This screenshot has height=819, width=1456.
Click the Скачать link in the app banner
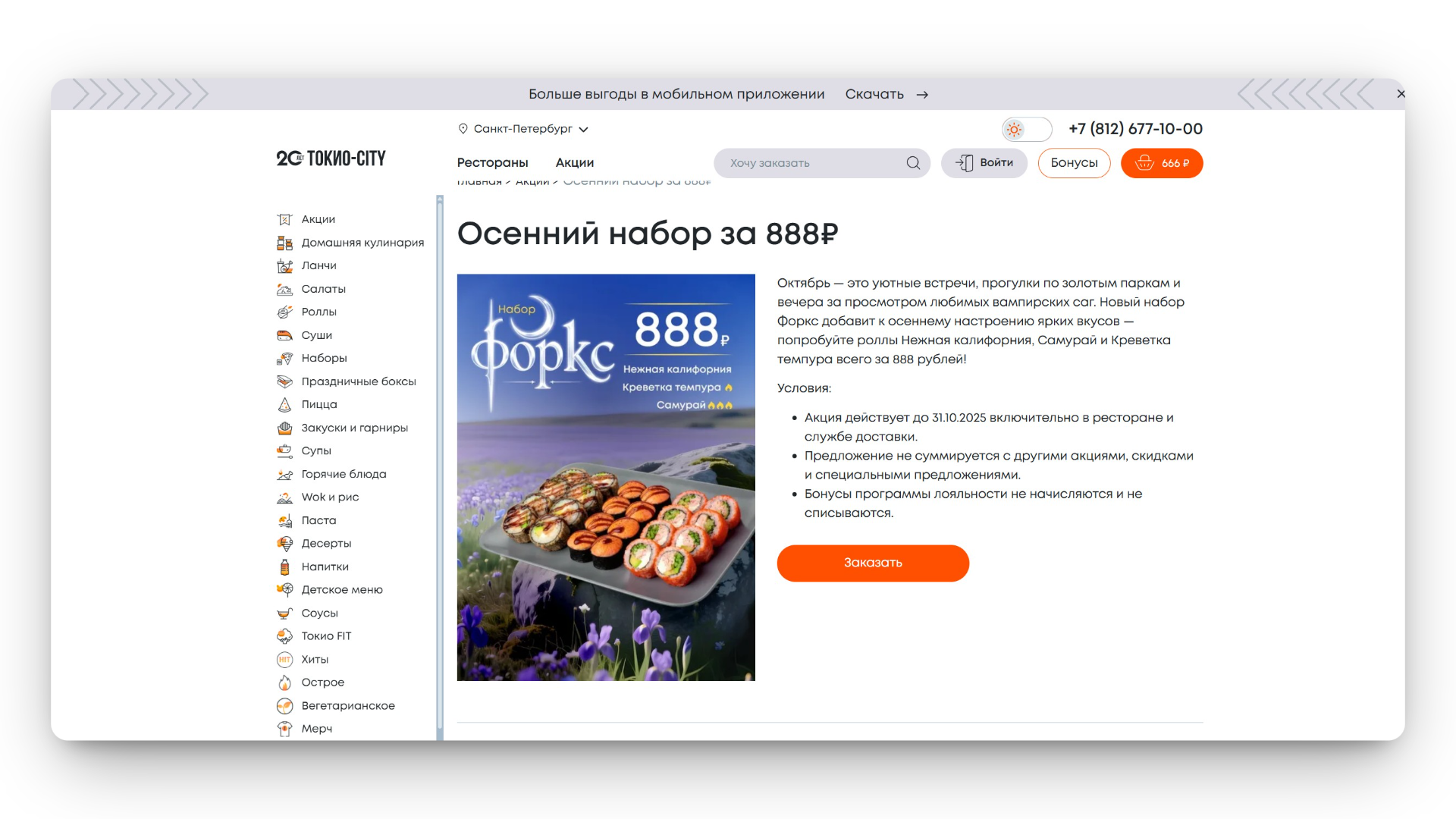874,93
